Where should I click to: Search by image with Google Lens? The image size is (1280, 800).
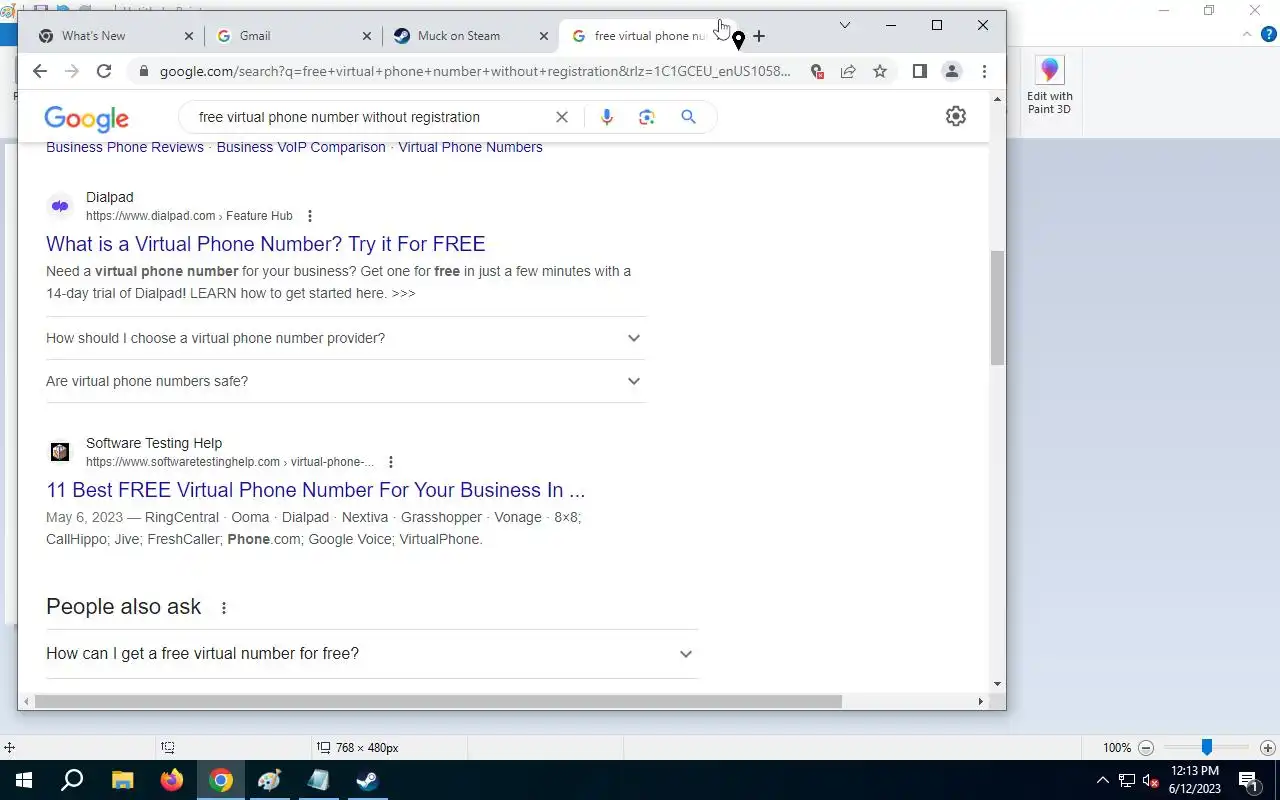(647, 117)
